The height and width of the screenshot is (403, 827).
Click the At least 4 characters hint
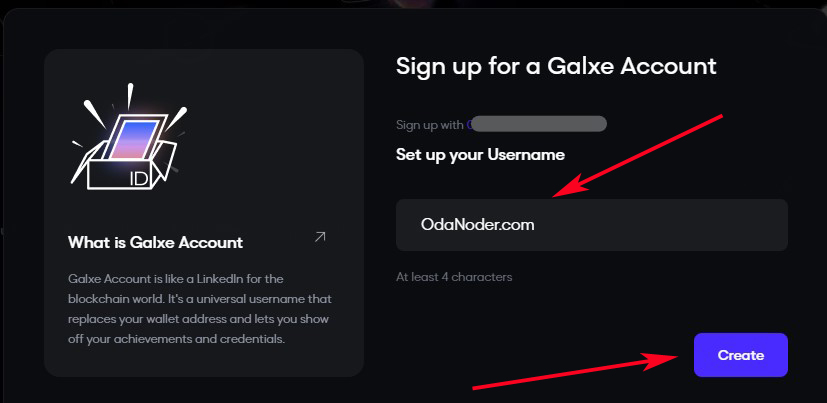[454, 276]
